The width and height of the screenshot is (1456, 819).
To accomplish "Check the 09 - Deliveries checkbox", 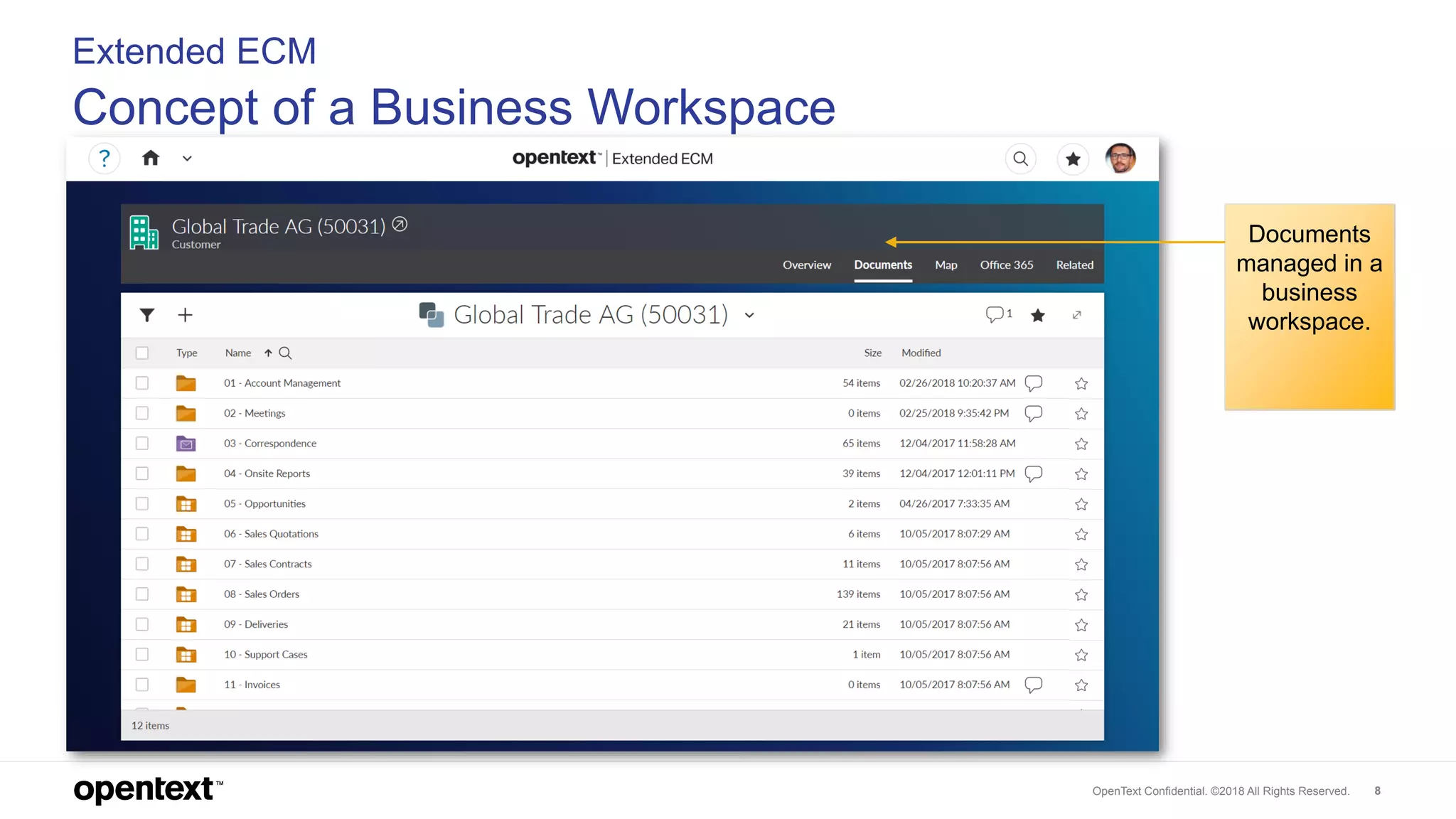I will [142, 624].
